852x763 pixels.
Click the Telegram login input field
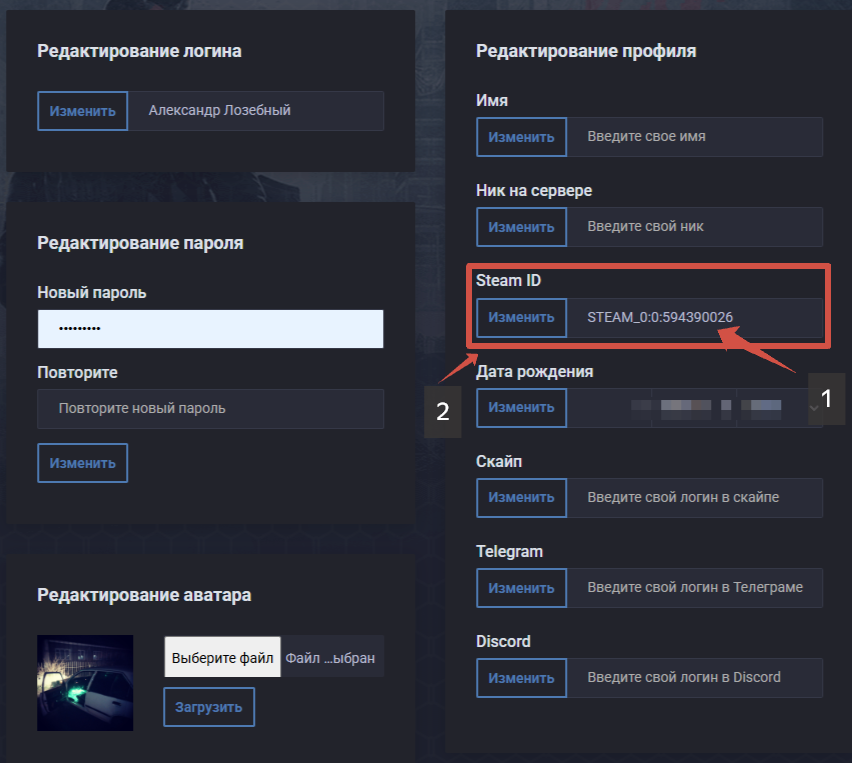coord(695,588)
